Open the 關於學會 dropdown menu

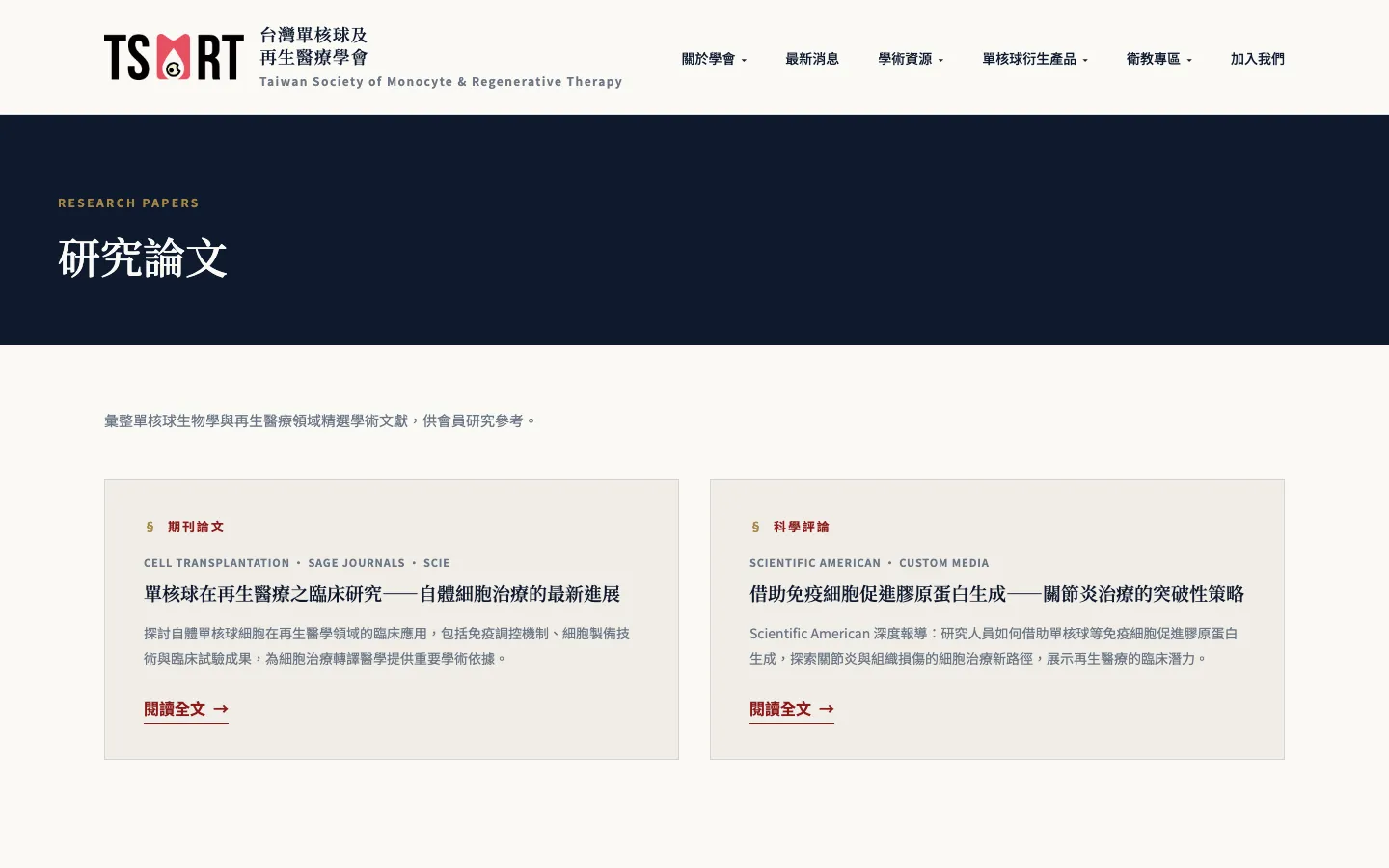pyautogui.click(x=714, y=59)
